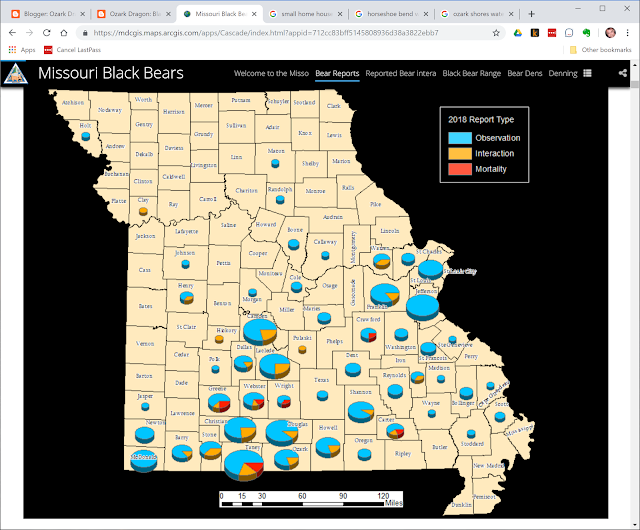Click the Taney county pie chart
This screenshot has height=530, width=640.
point(244,465)
